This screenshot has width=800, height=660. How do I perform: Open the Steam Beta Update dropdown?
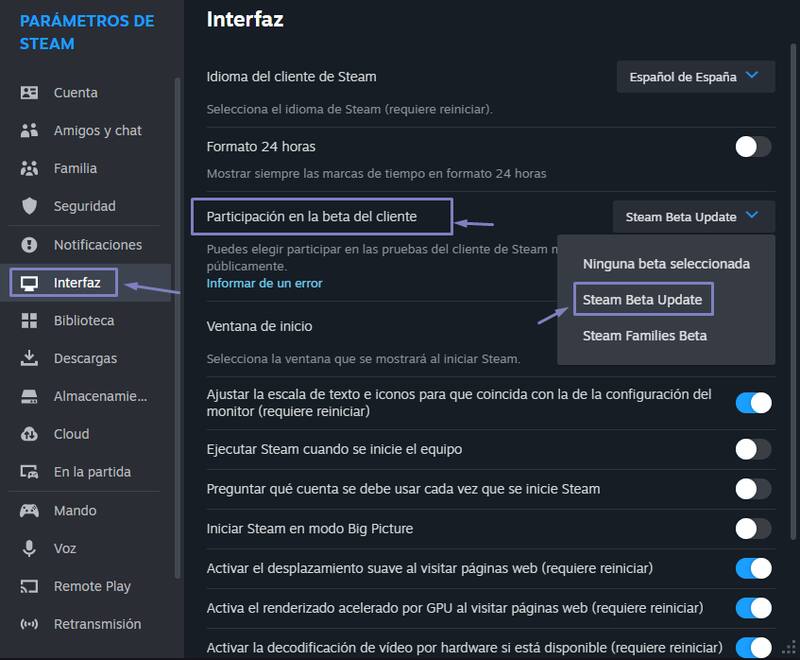693,217
